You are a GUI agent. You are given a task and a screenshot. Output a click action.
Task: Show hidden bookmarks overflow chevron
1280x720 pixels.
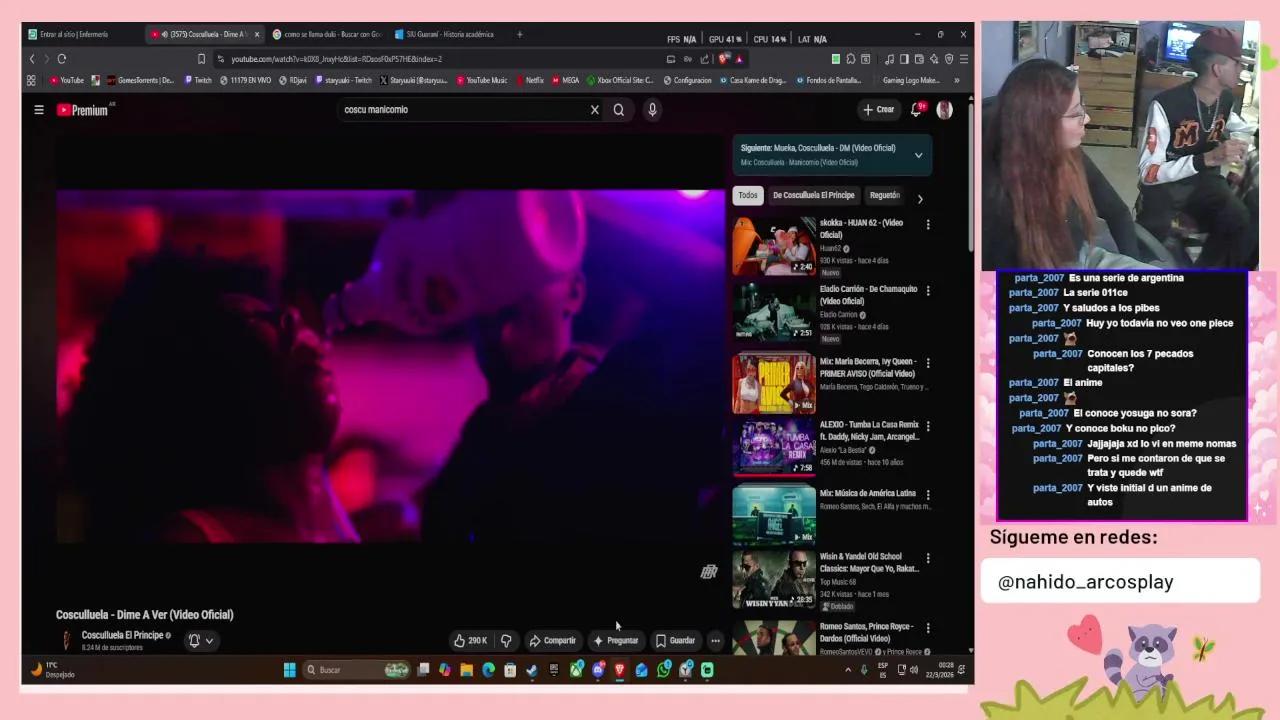(x=957, y=81)
